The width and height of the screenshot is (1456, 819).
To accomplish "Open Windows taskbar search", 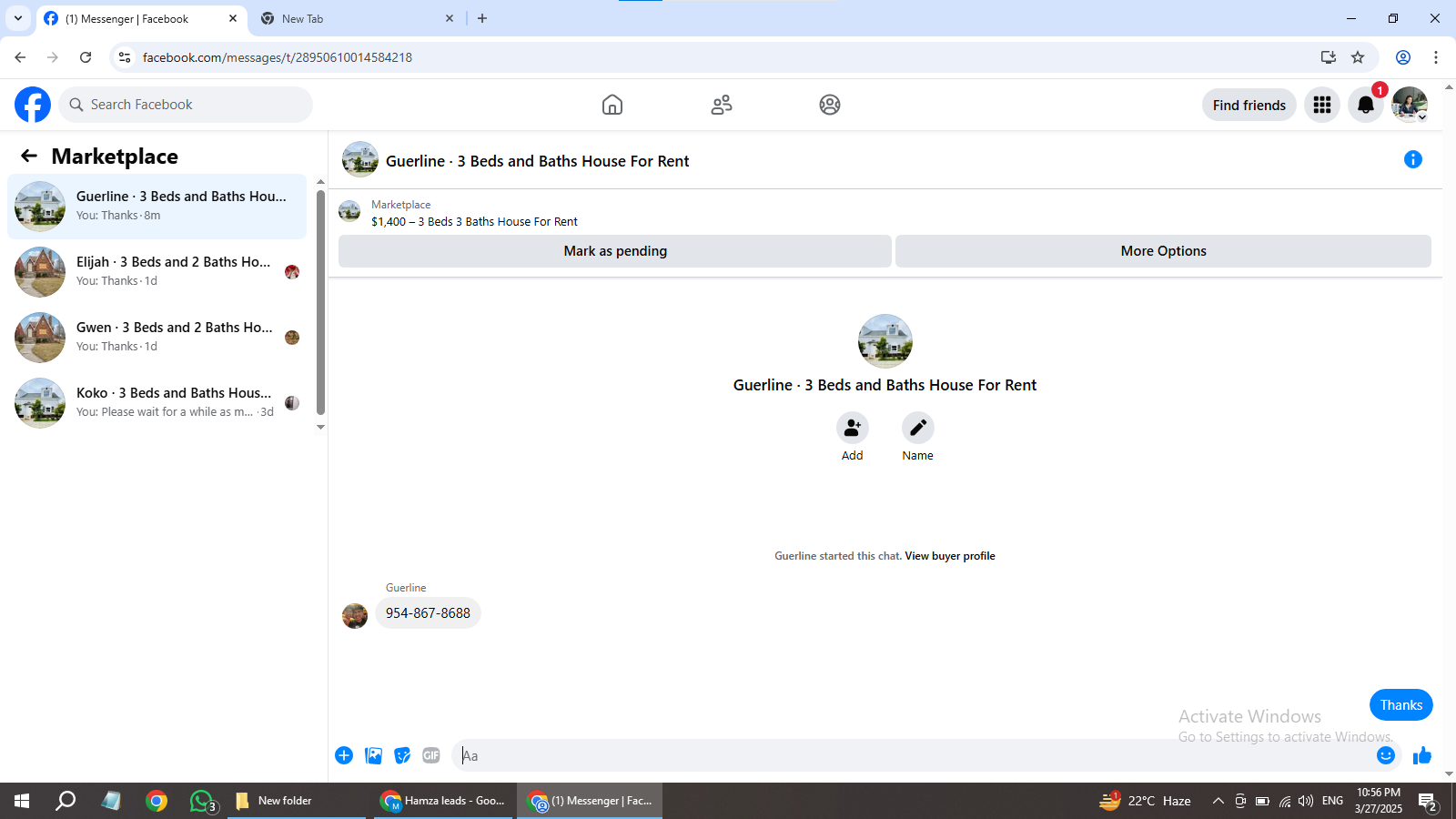I will (x=66, y=801).
